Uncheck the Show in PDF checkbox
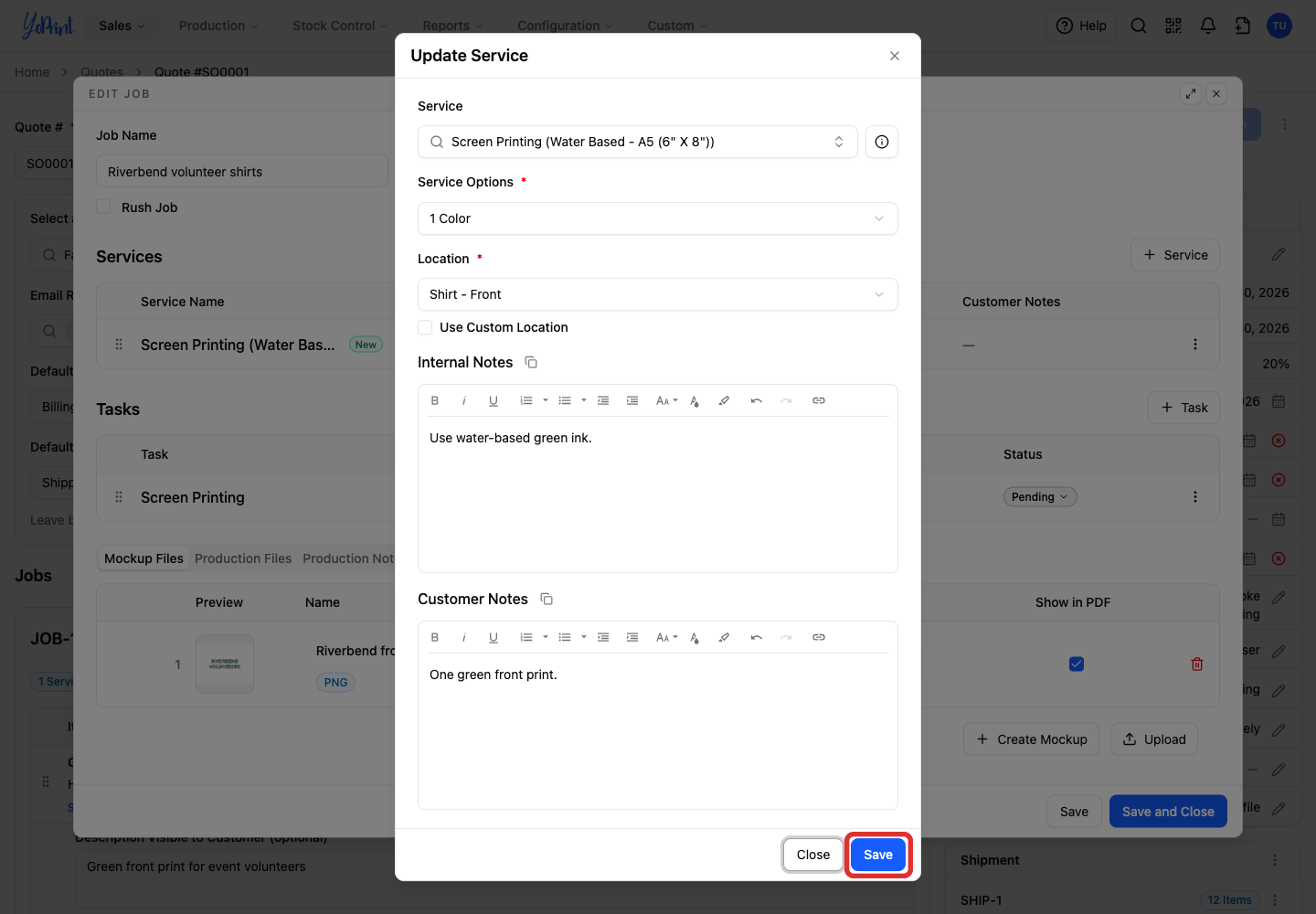 [x=1077, y=664]
